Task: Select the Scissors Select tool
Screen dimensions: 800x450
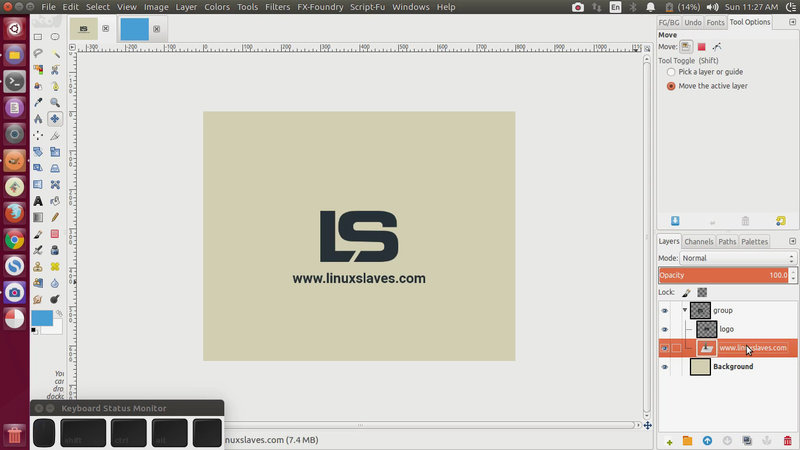Action: [55, 70]
